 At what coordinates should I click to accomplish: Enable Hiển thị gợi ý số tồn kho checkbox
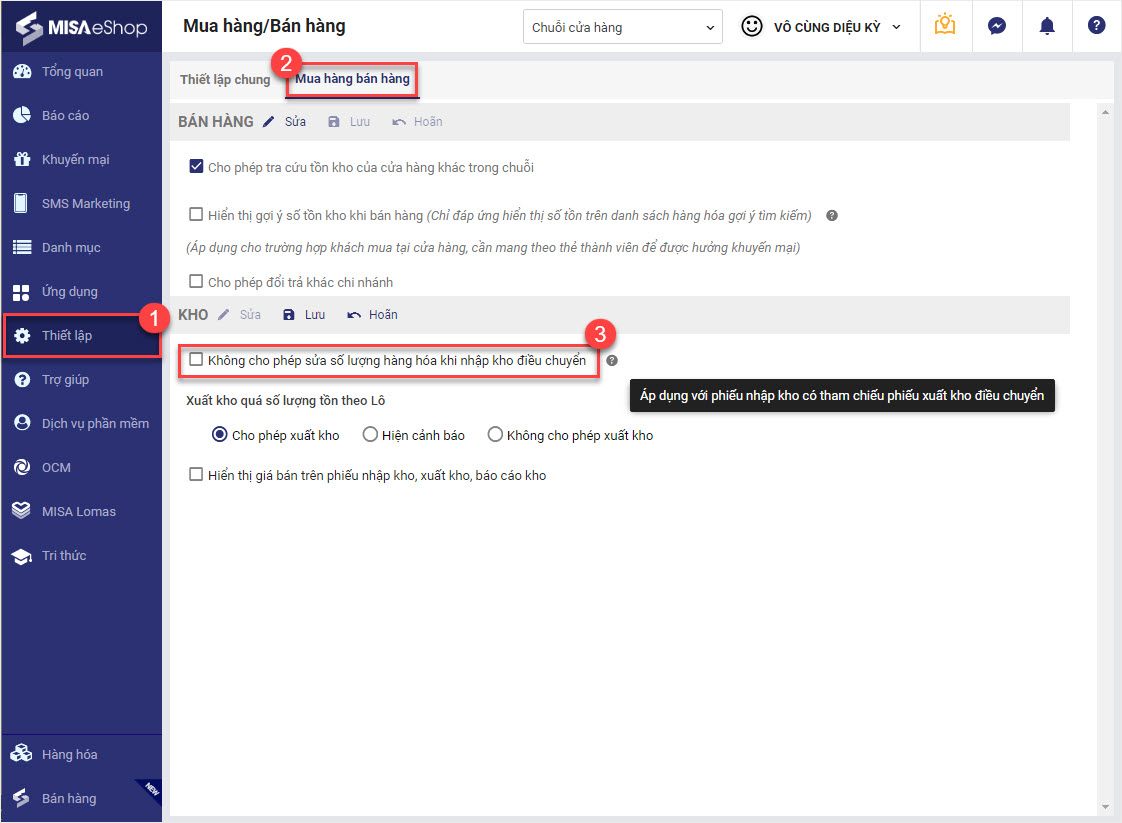(x=196, y=214)
